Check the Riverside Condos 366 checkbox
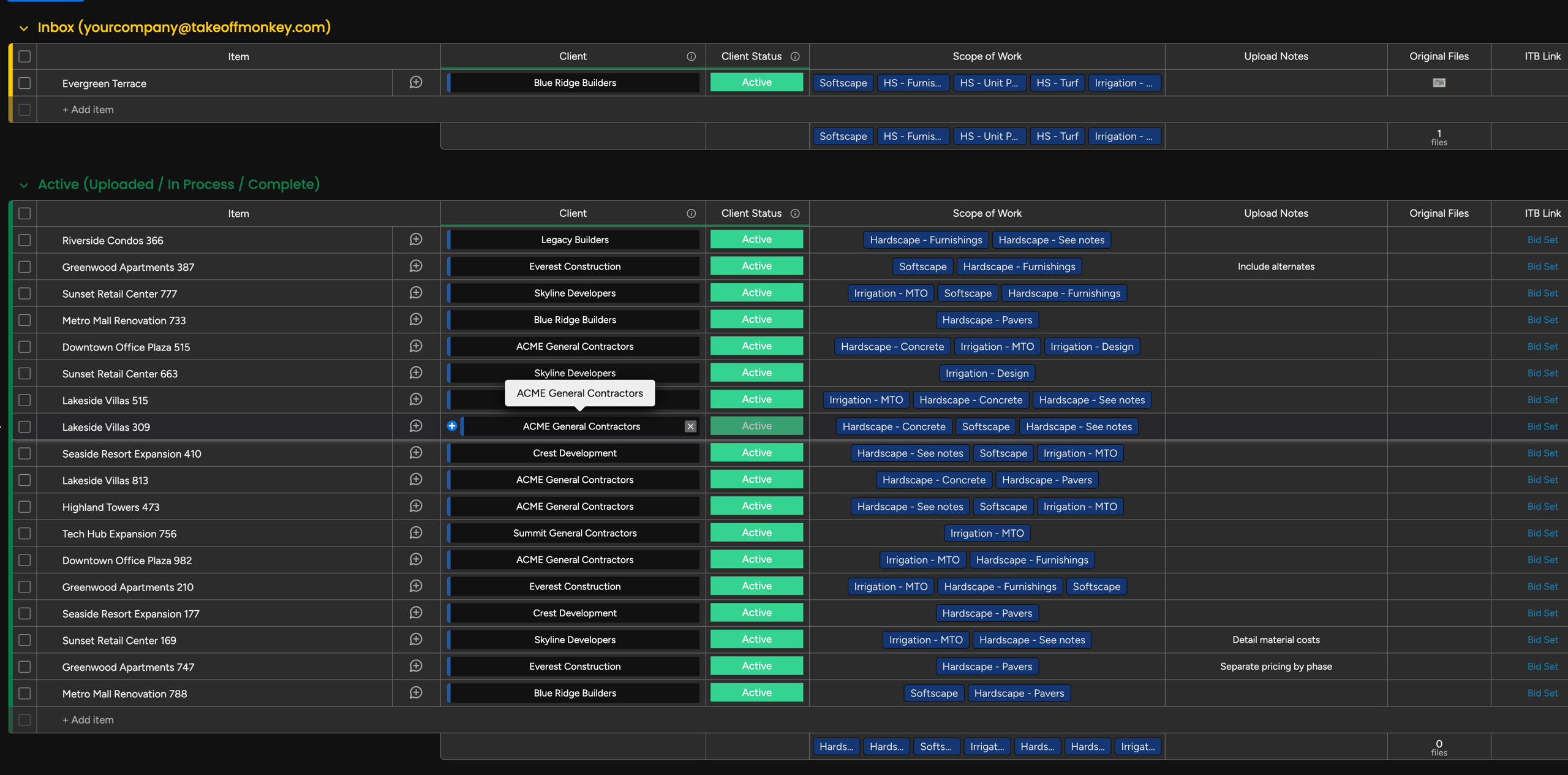This screenshot has width=1568, height=775. click(24, 240)
